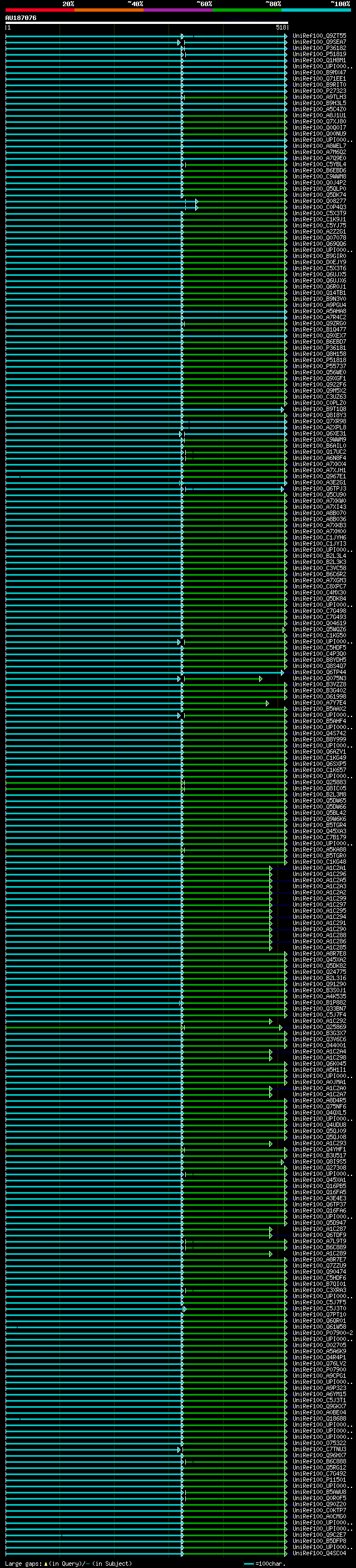Select the AU187076 query name

click(21, 18)
